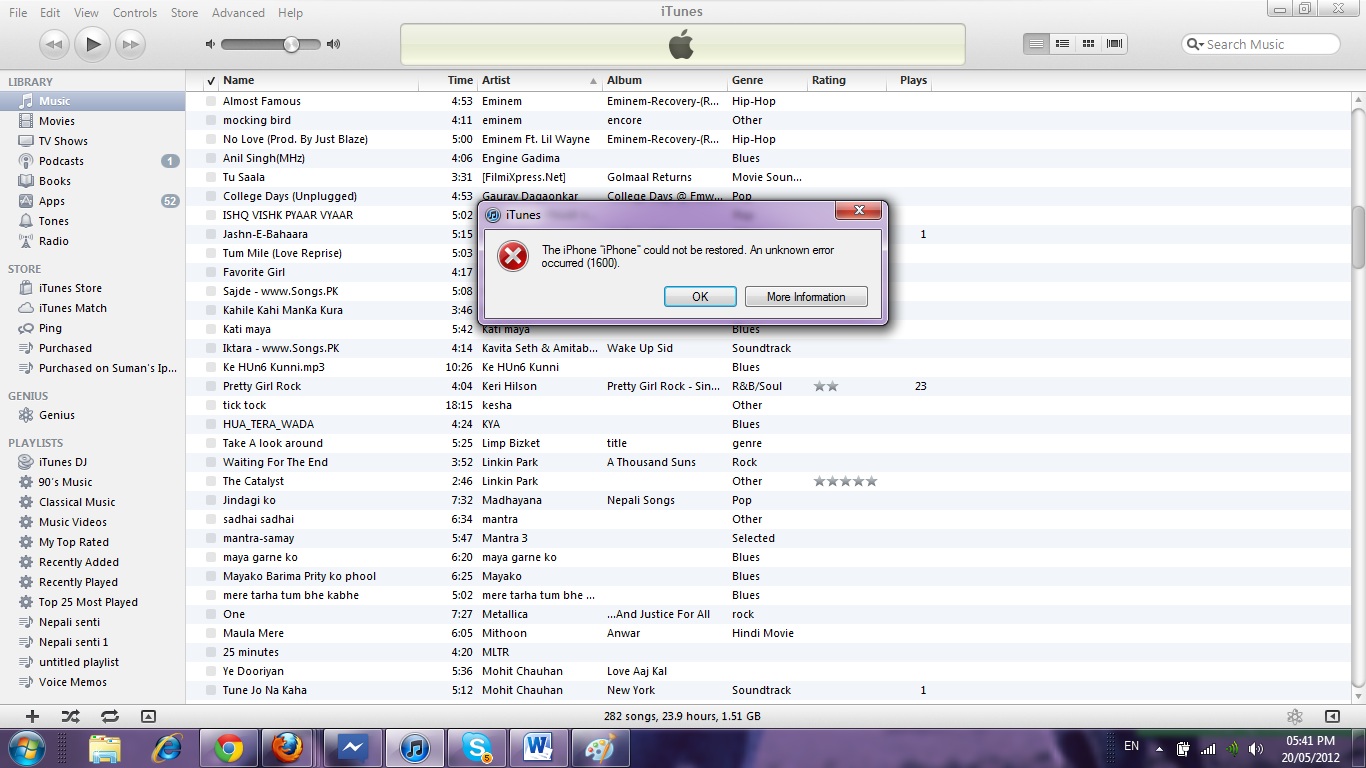Open Skype from the taskbar
This screenshot has height=768, width=1366.
click(477, 748)
